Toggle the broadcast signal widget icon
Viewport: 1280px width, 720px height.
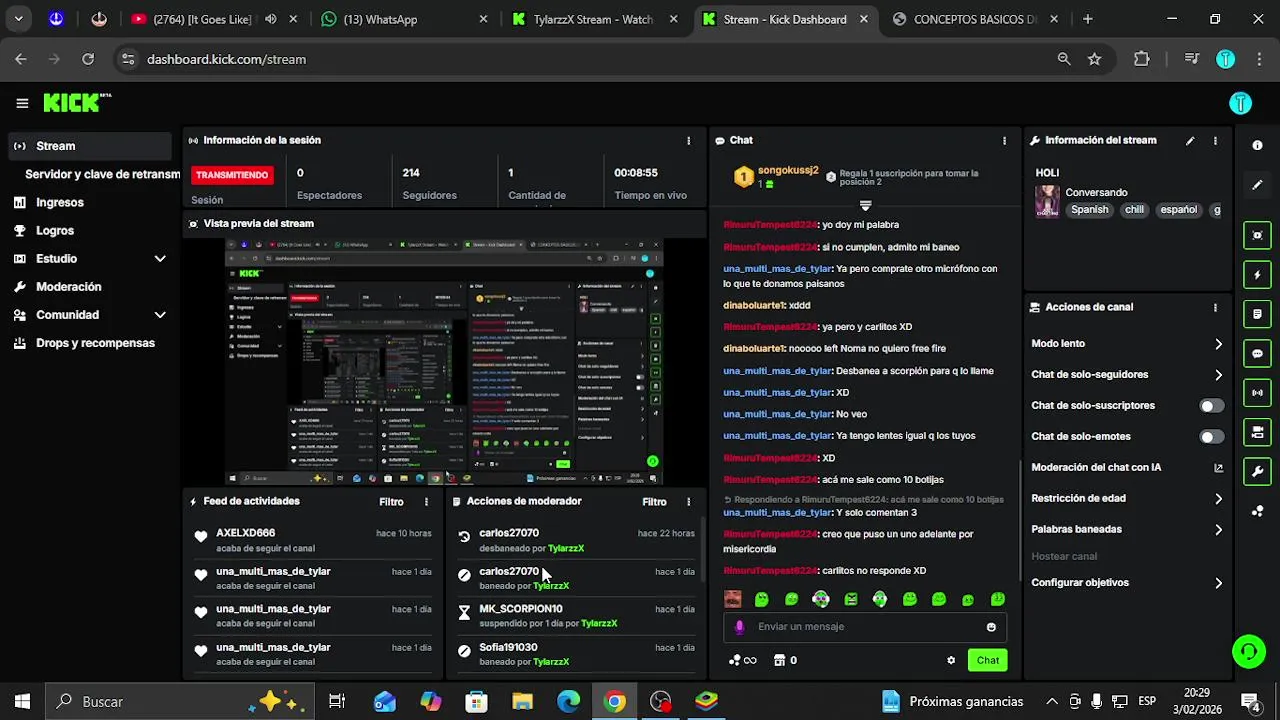click(x=1257, y=392)
